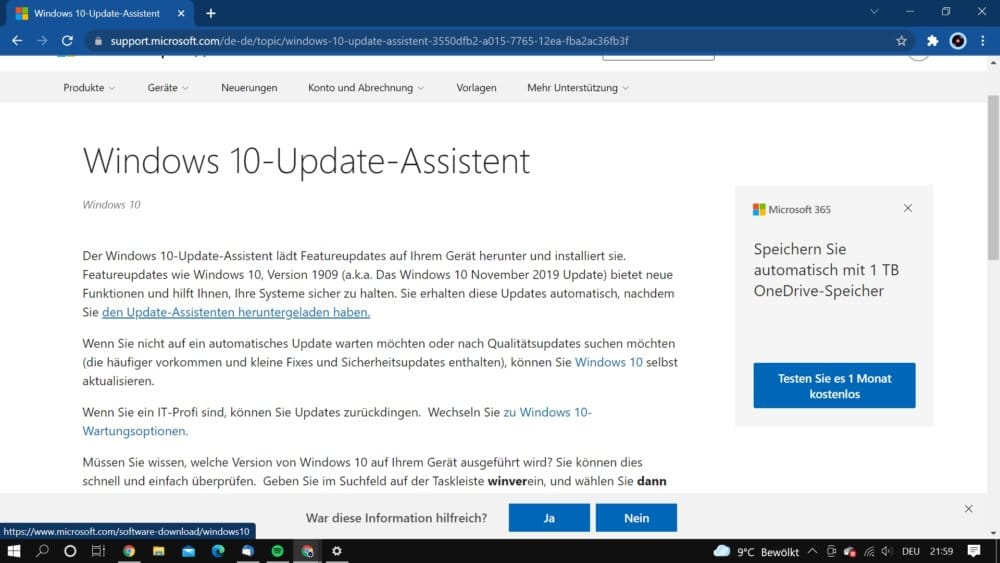Open the Vorlagen page
The image size is (1000, 563).
pyautogui.click(x=476, y=88)
